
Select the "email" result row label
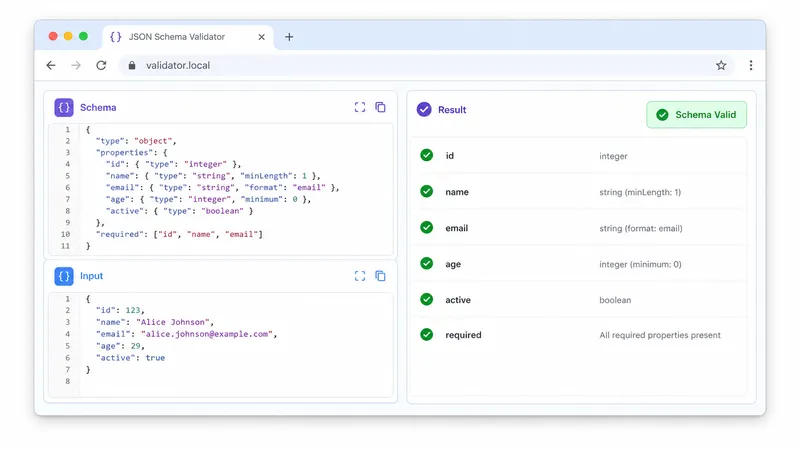457,228
